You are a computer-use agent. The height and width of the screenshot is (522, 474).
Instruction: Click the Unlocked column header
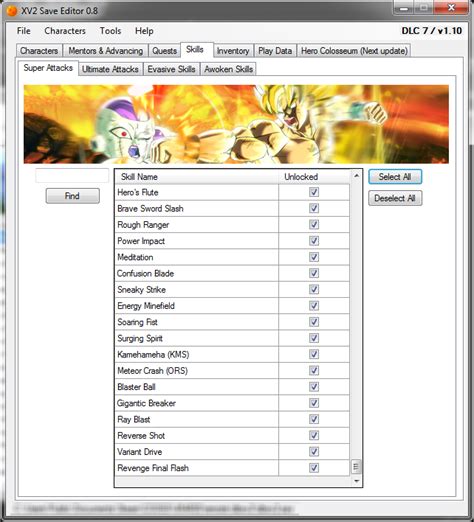pyautogui.click(x=314, y=177)
